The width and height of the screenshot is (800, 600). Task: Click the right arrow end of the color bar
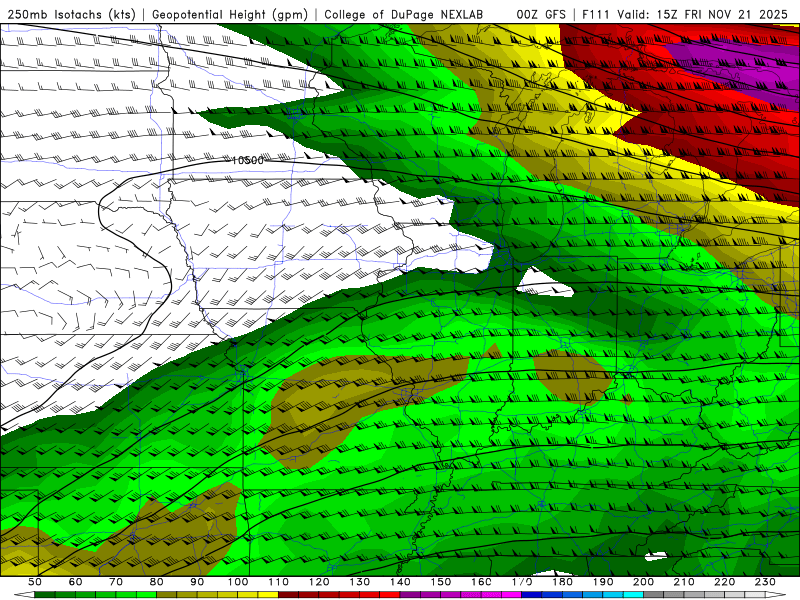(776, 595)
